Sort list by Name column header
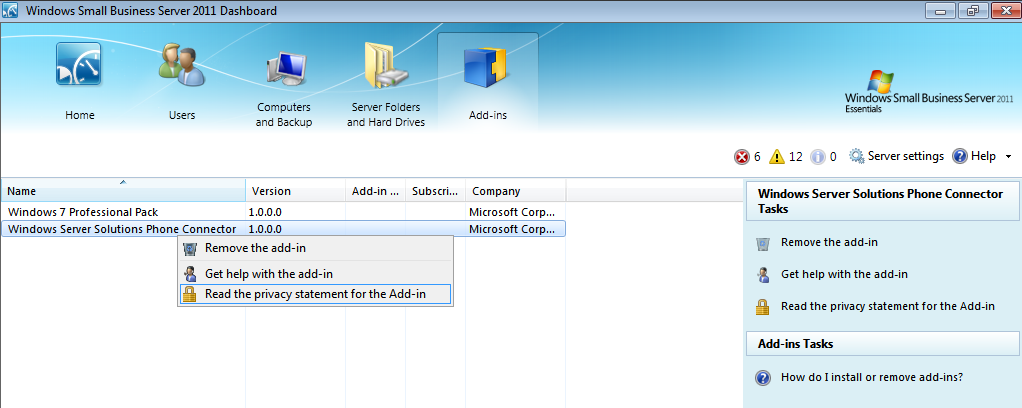 [x=123, y=191]
